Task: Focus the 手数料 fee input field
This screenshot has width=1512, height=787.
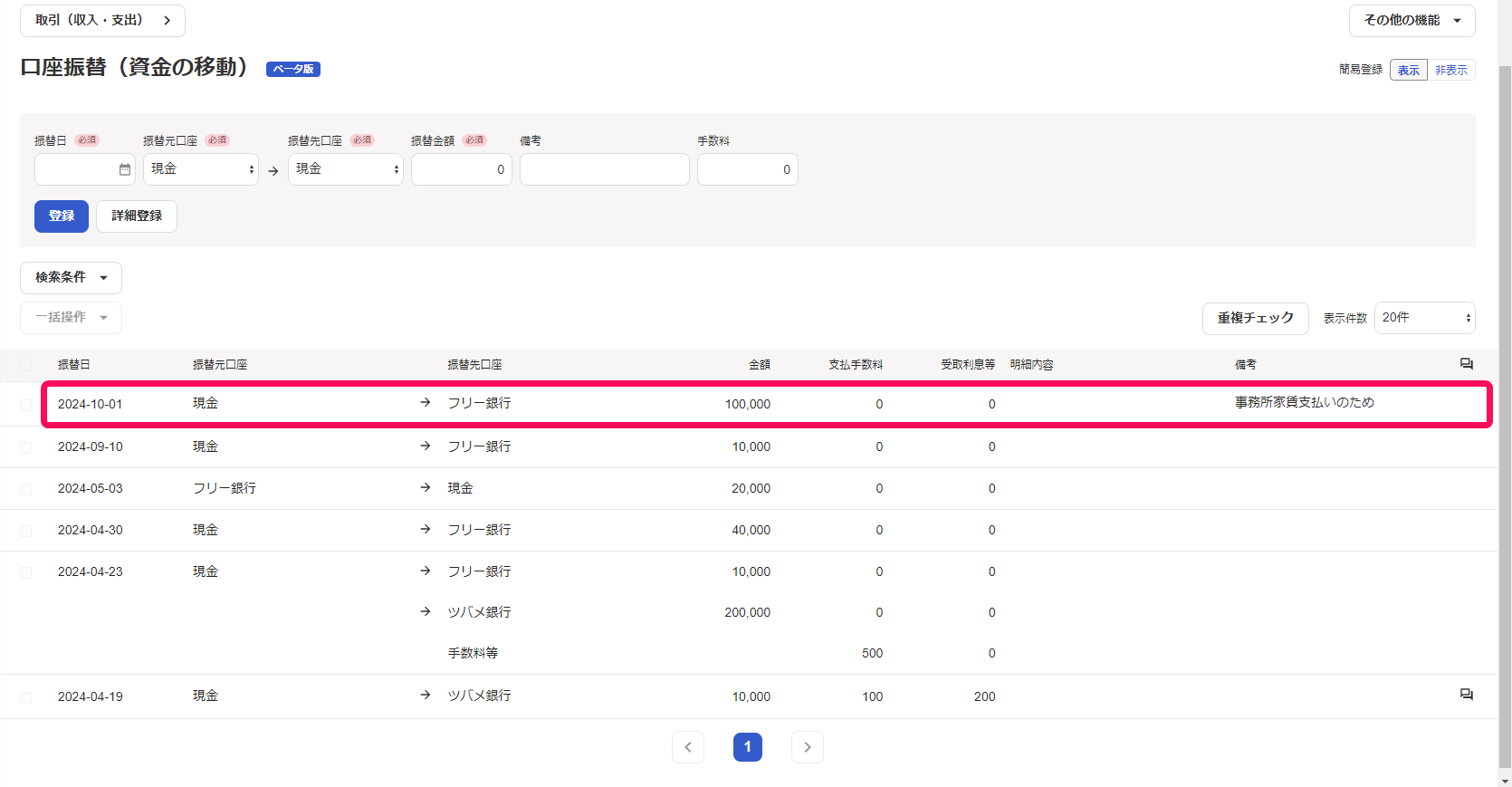Action: [748, 169]
